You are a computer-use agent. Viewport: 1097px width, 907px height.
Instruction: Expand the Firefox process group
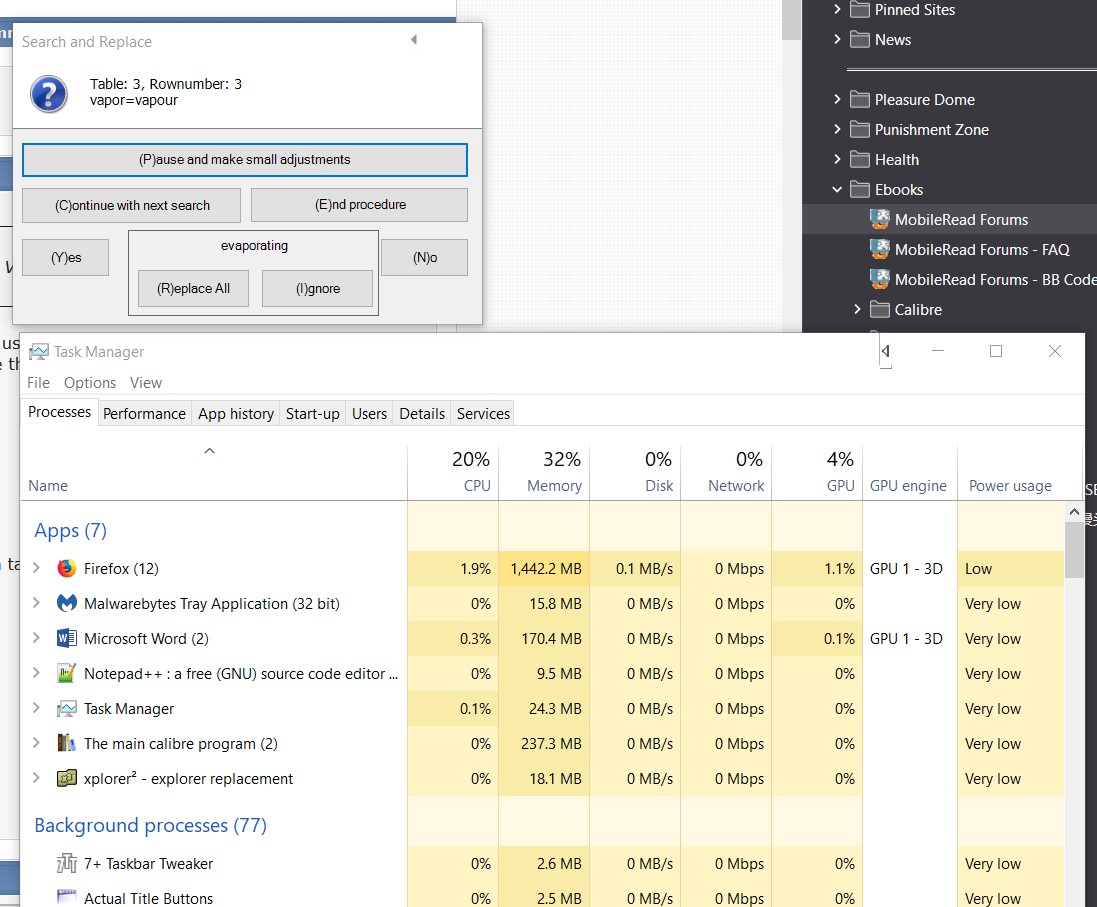coord(37,569)
